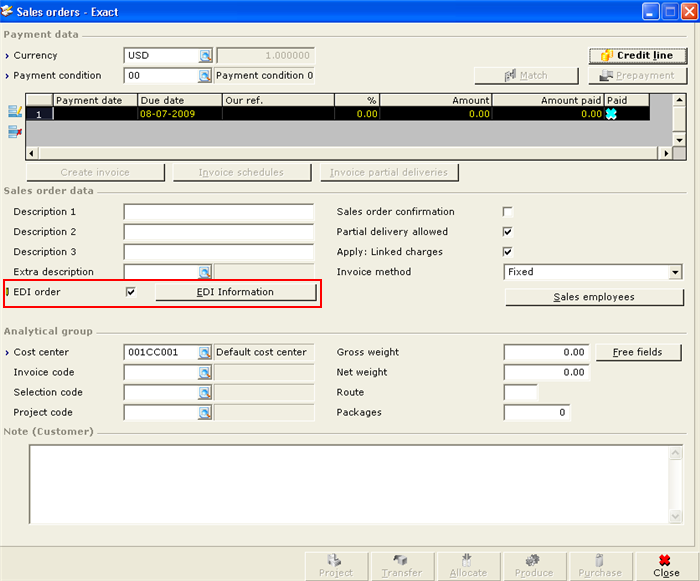This screenshot has width=700, height=581.
Task: Maximize the Sales orders window
Action: 670,11
